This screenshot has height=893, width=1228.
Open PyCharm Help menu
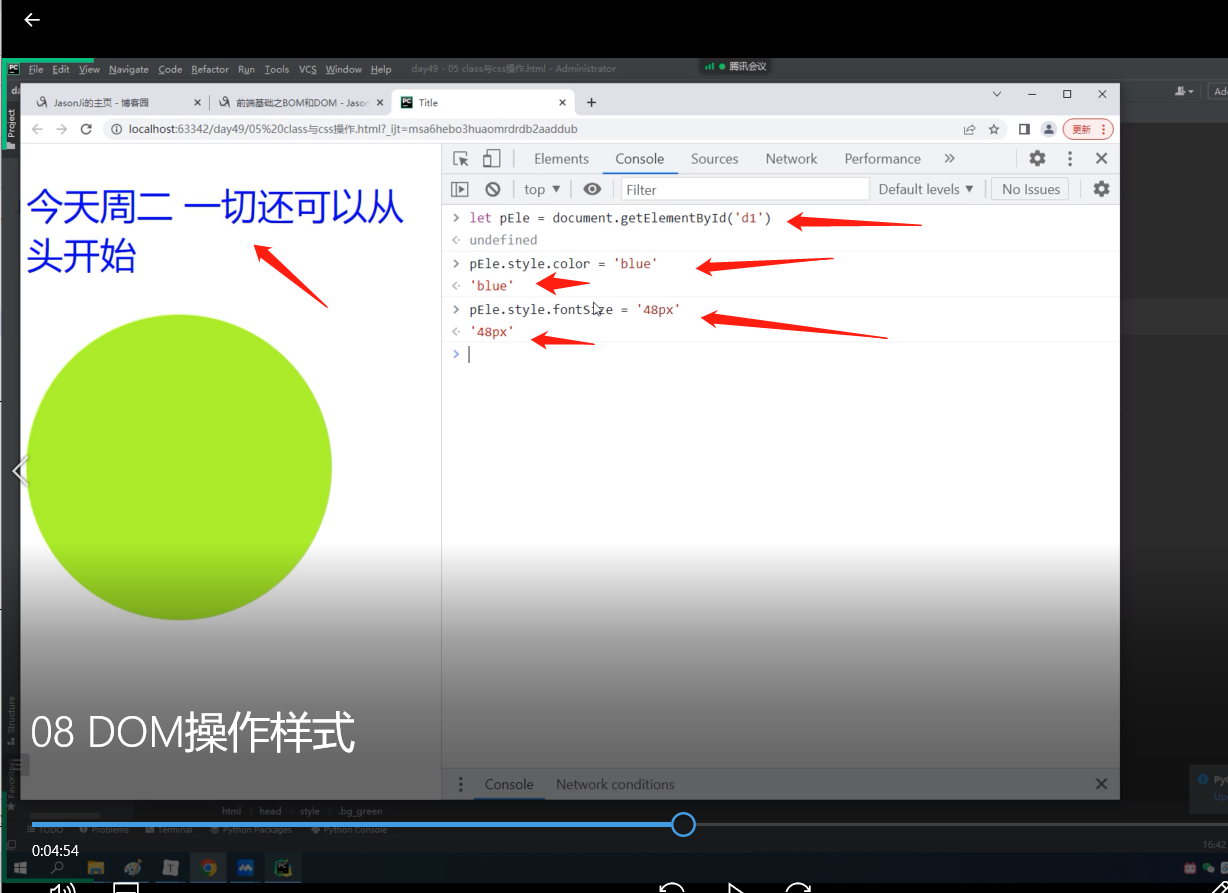(381, 69)
